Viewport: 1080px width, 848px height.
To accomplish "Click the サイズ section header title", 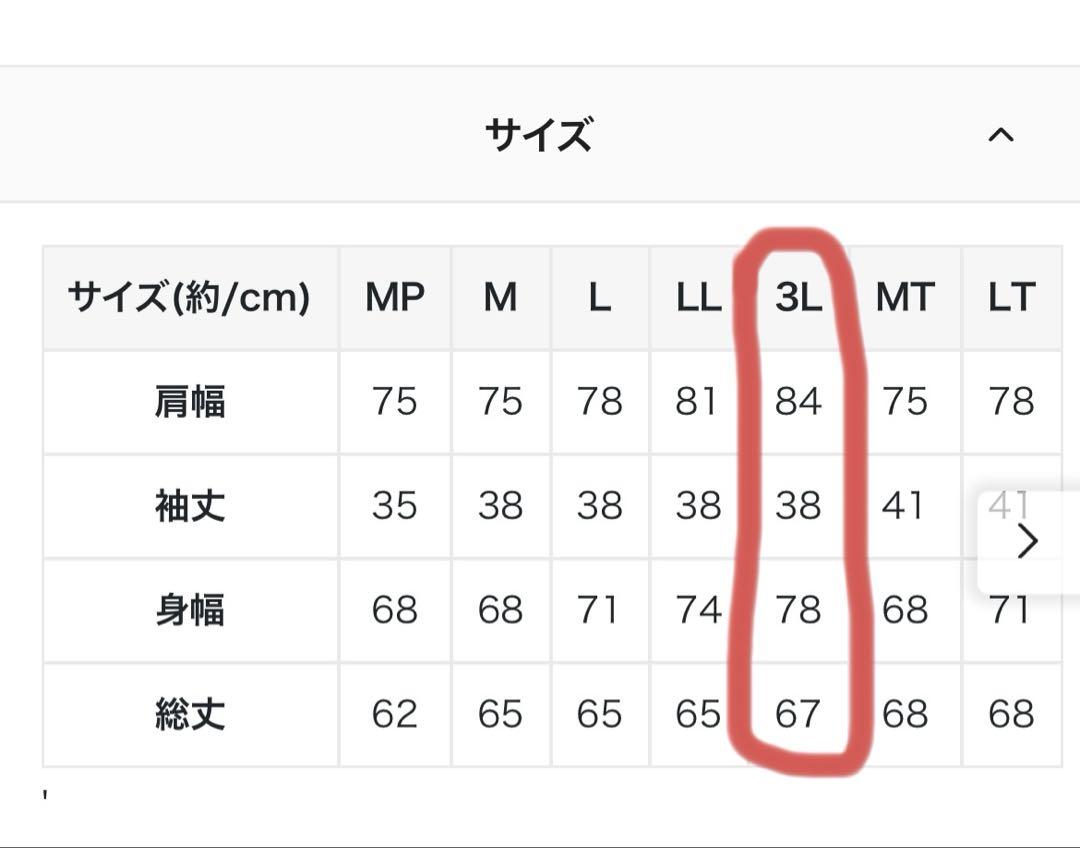I will point(538,135).
